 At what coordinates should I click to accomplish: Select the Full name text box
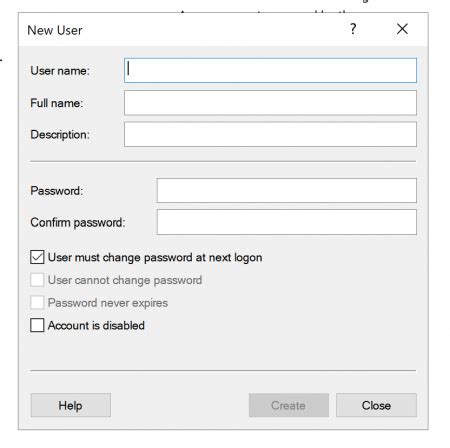coord(270,103)
